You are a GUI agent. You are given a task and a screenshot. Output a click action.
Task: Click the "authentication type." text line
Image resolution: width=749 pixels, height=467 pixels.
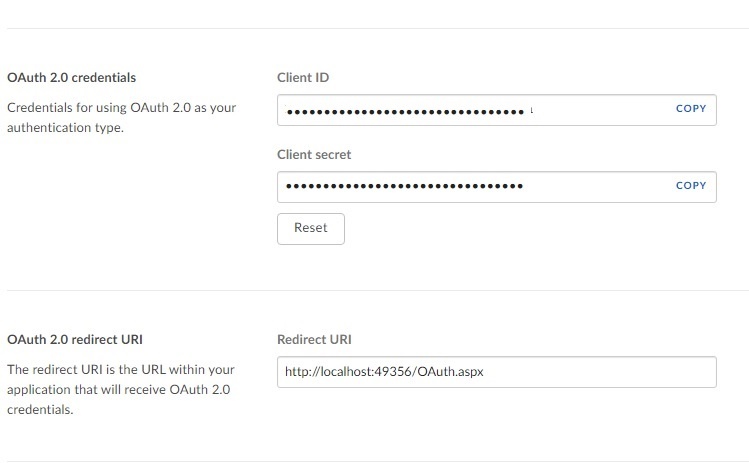coord(65,128)
